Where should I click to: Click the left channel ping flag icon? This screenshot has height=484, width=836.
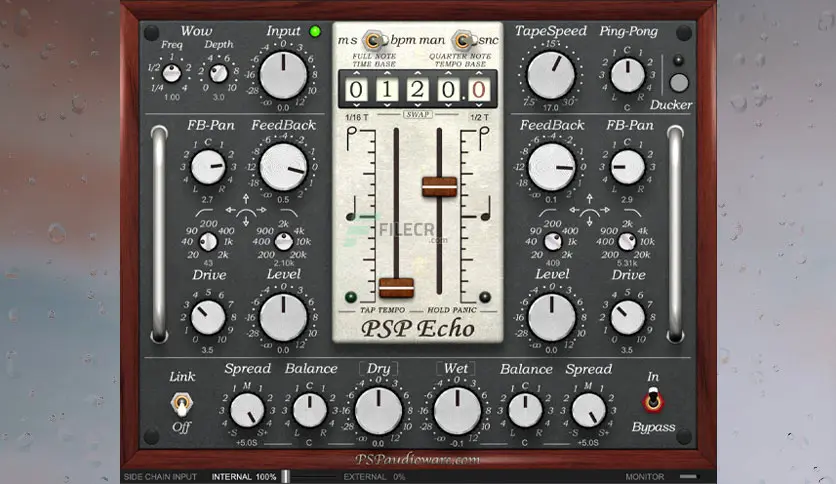tap(350, 138)
